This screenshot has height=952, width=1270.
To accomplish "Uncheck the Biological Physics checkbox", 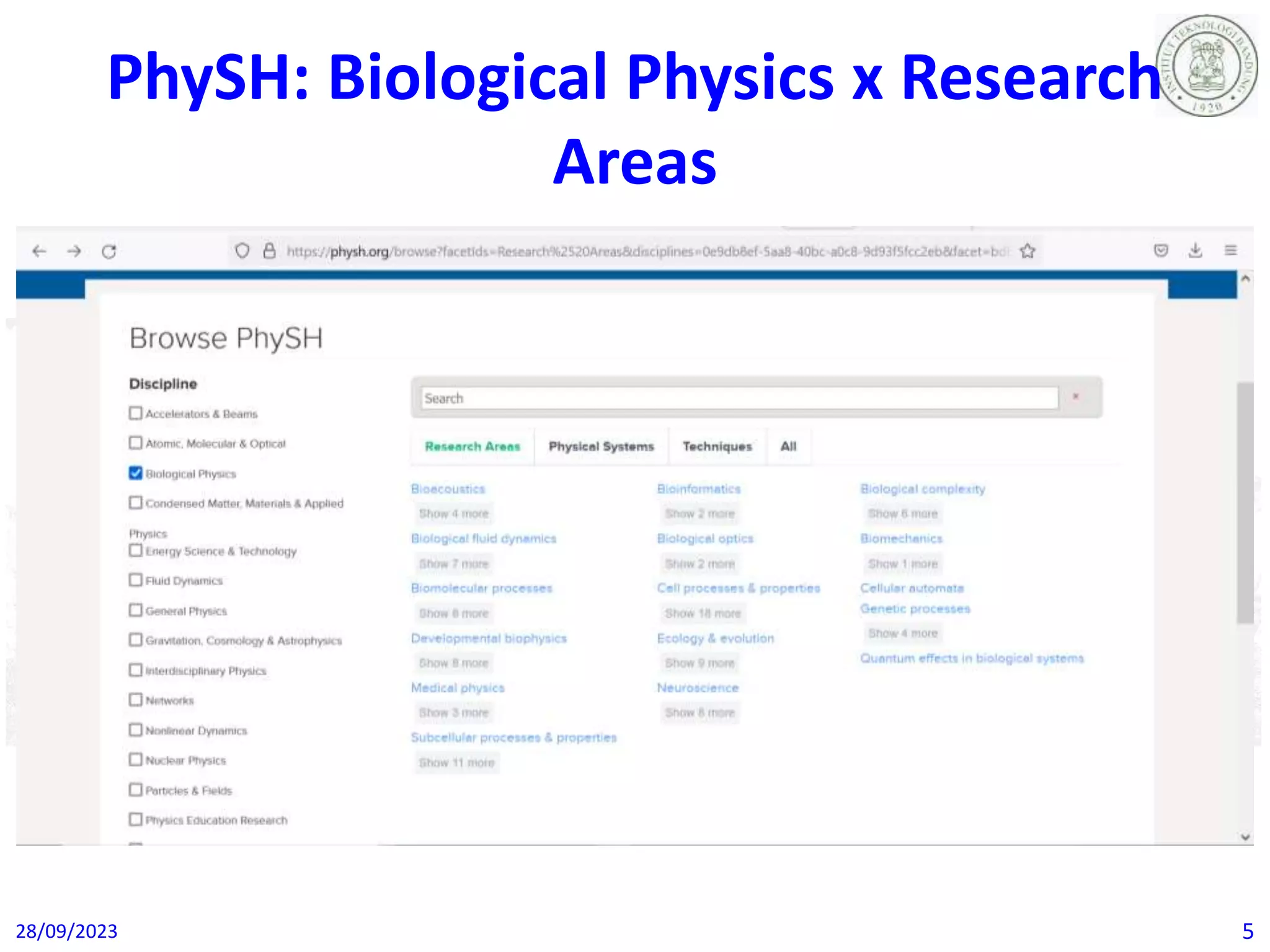I will pos(136,474).
